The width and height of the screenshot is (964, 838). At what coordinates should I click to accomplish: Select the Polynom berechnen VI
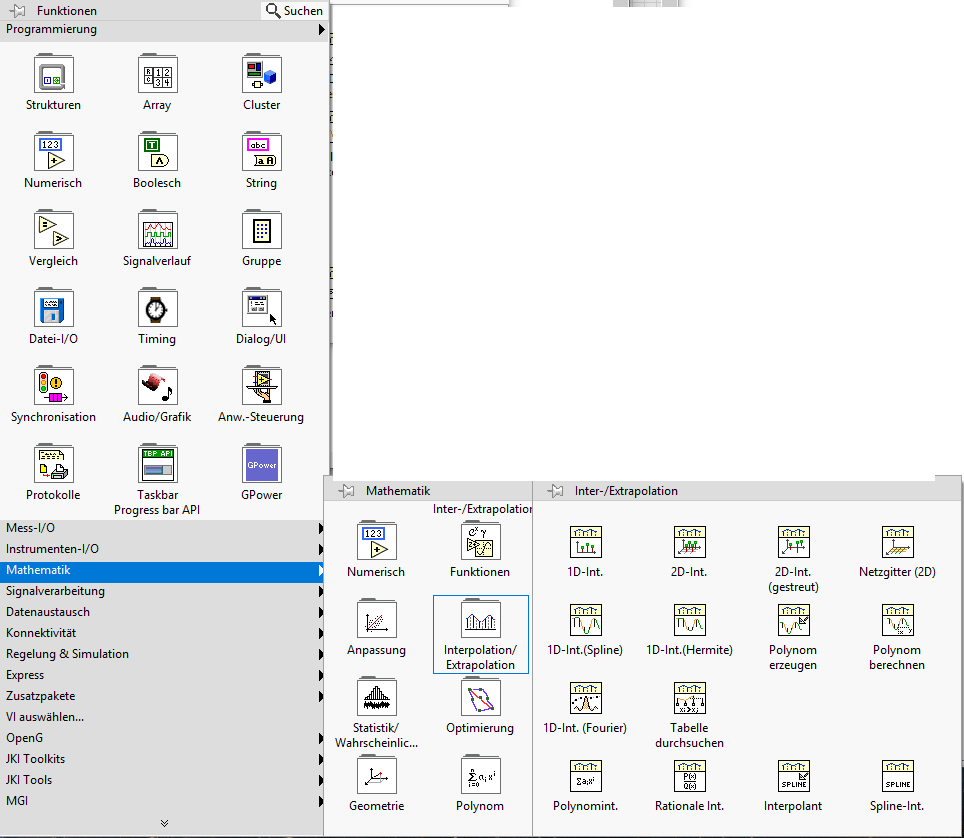pos(898,620)
